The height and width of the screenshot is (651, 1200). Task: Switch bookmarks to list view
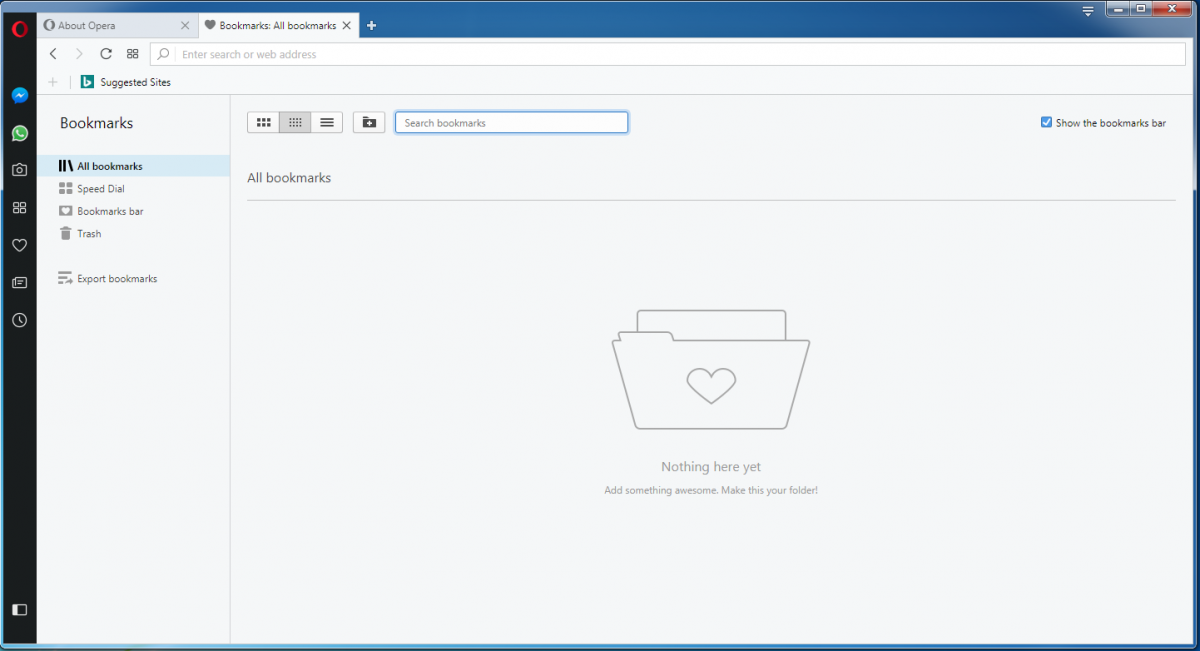coord(327,123)
